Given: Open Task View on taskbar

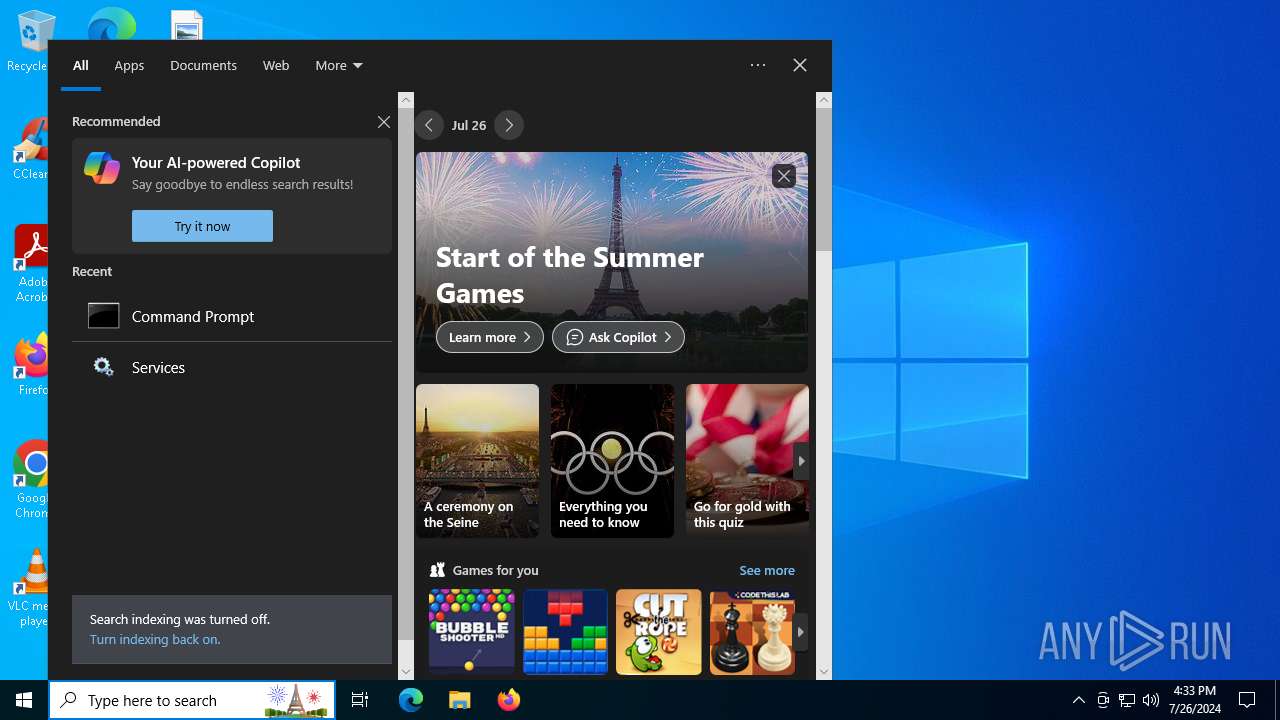Looking at the screenshot, I should click(360, 700).
